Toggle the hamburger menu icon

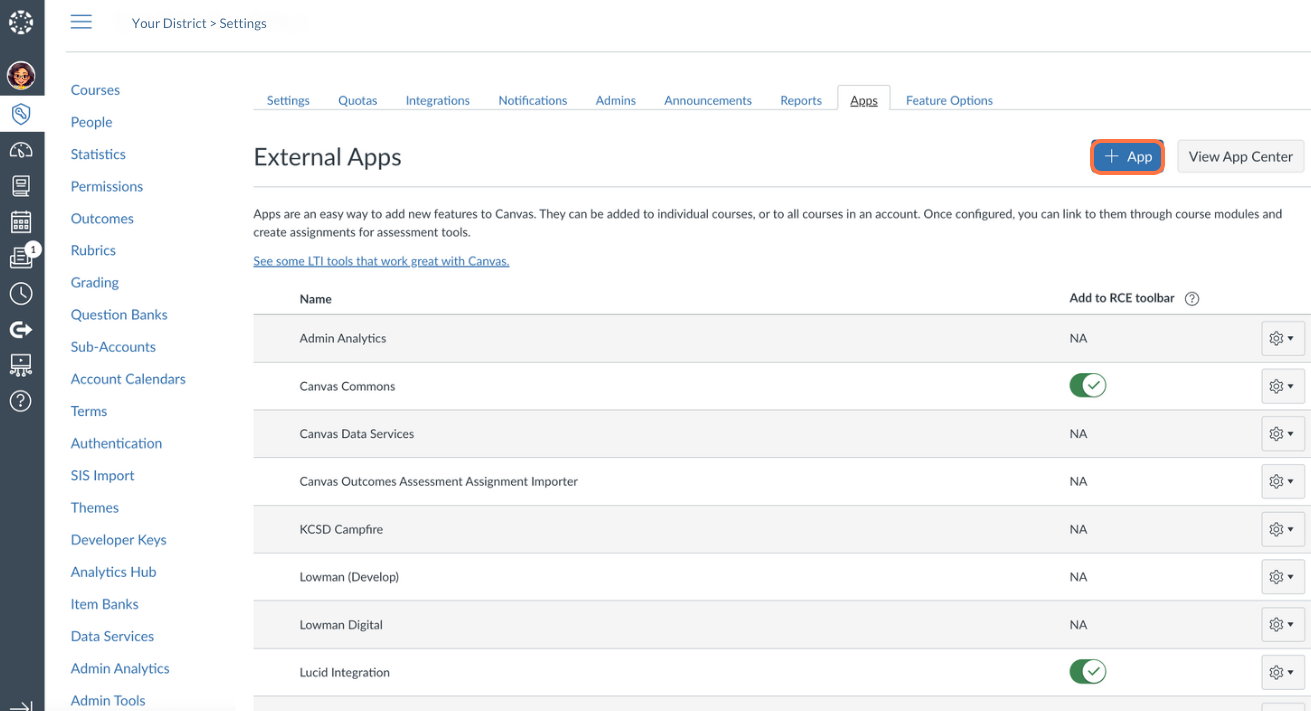tap(81, 22)
